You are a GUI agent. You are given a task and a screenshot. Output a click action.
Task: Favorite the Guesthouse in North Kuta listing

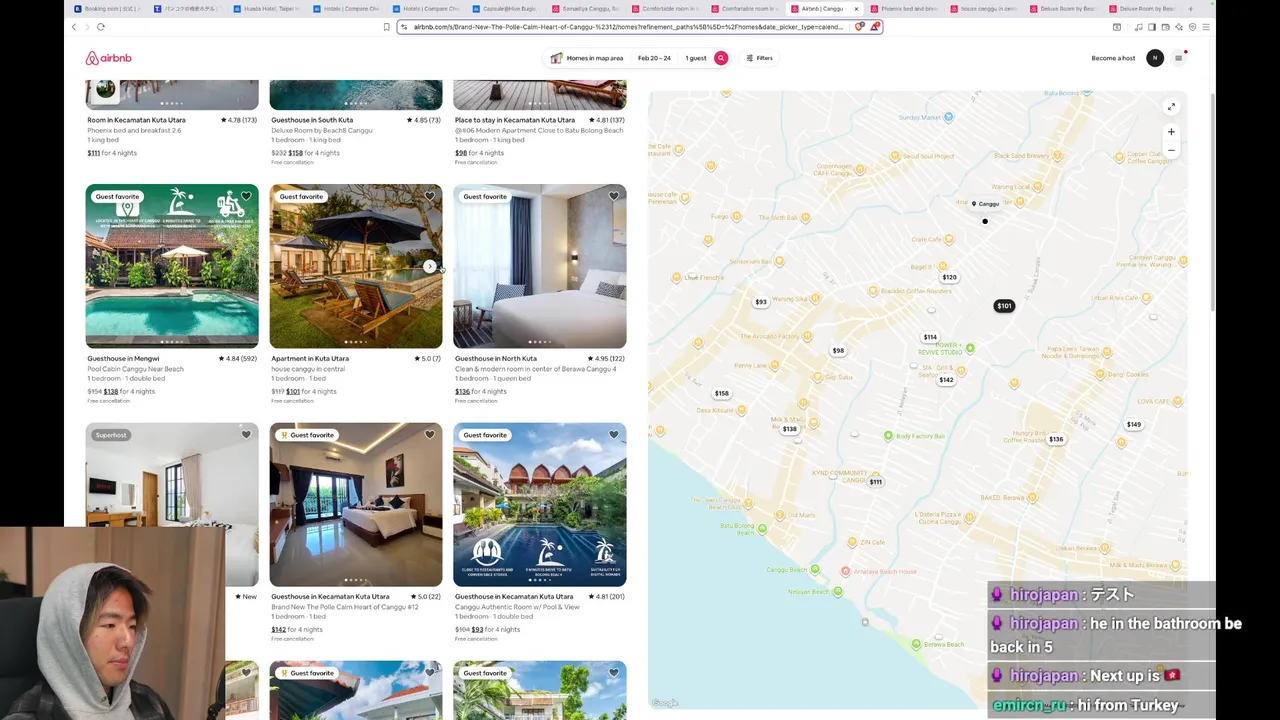coord(614,196)
